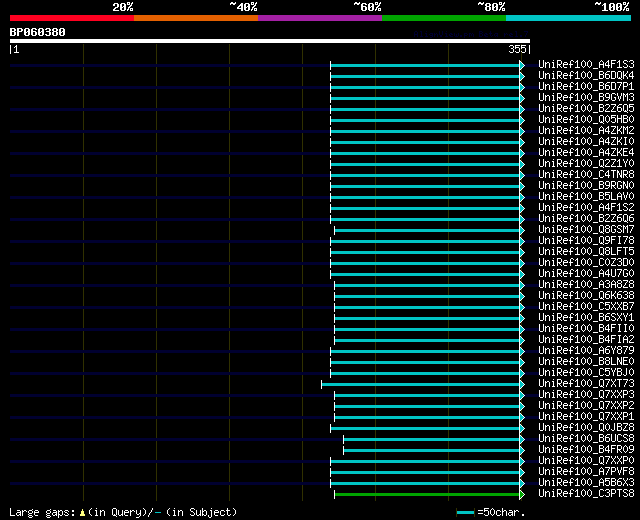
Task: Click the UniRef100_Q05HB0 label
Action: tap(586, 120)
